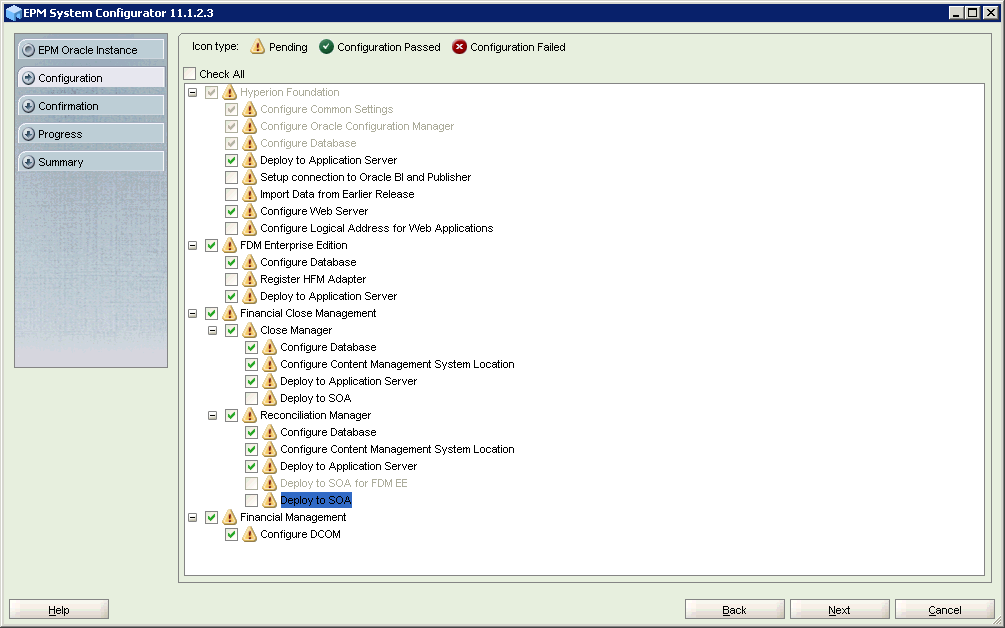The width and height of the screenshot is (1005, 628).
Task: Click pending icon for Deploy to SOA for FDM EE
Action: pyautogui.click(x=269, y=483)
